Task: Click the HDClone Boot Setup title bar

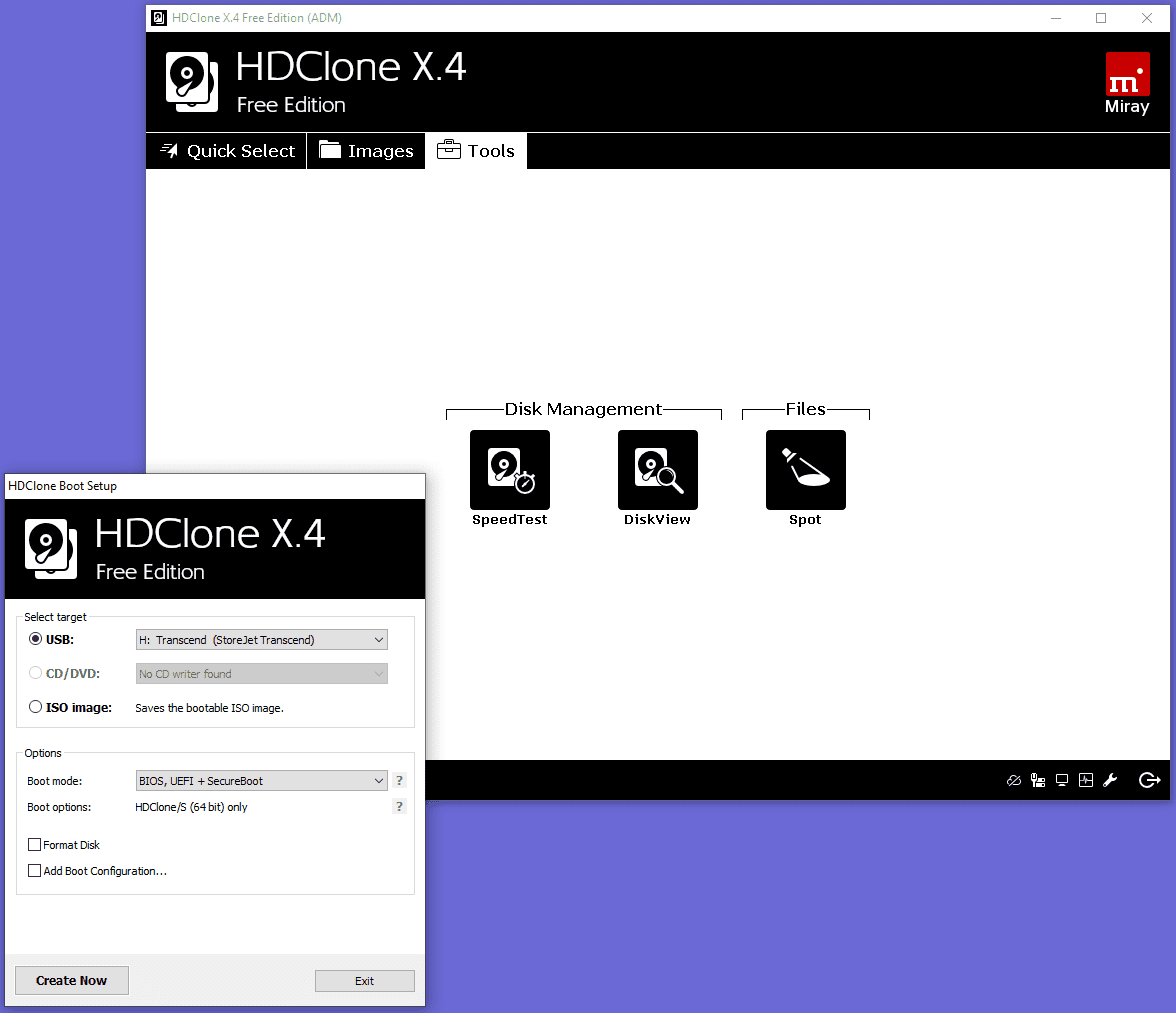Action: tap(214, 486)
